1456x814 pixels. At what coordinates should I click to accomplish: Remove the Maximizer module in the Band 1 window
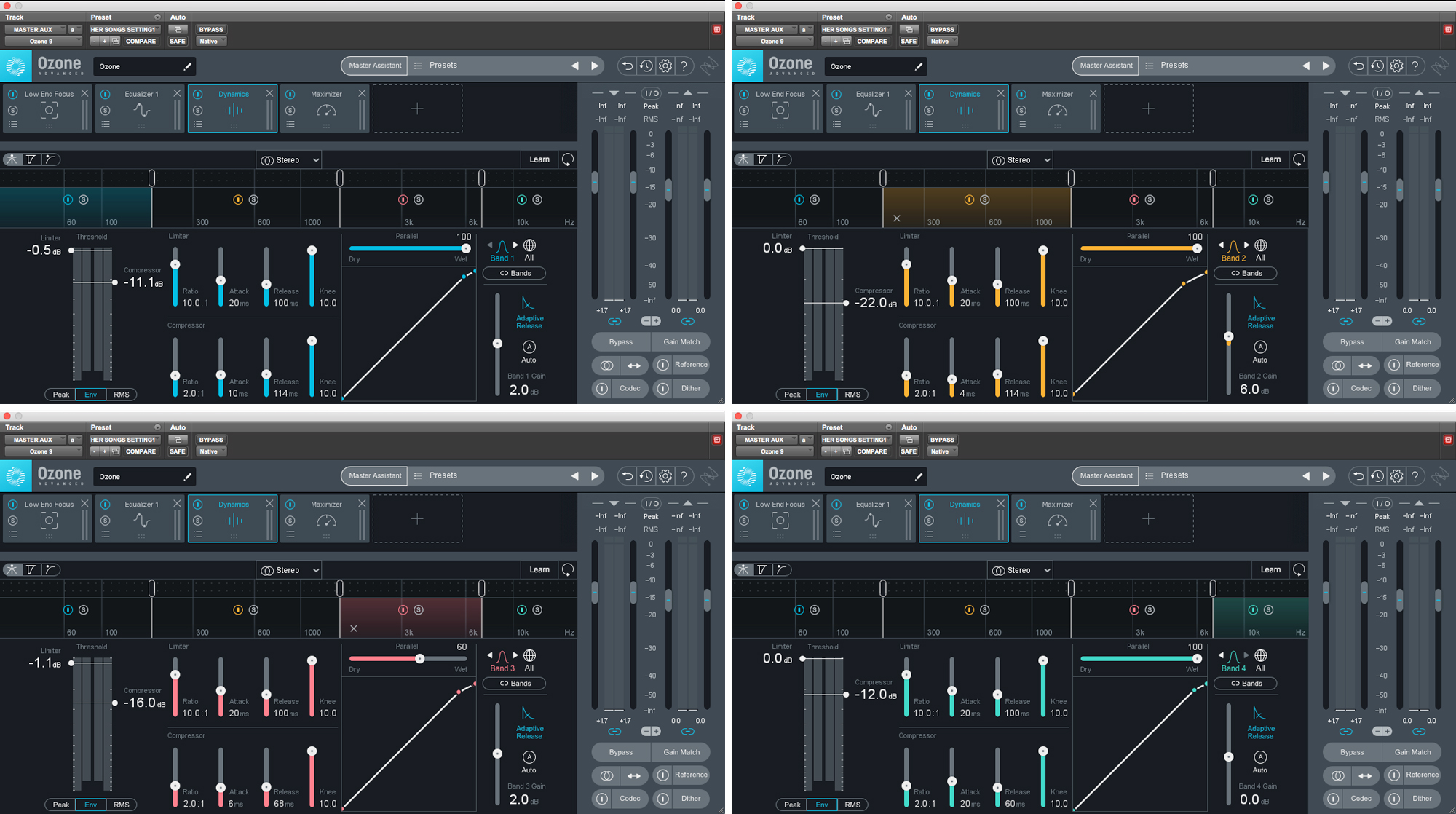(362, 93)
